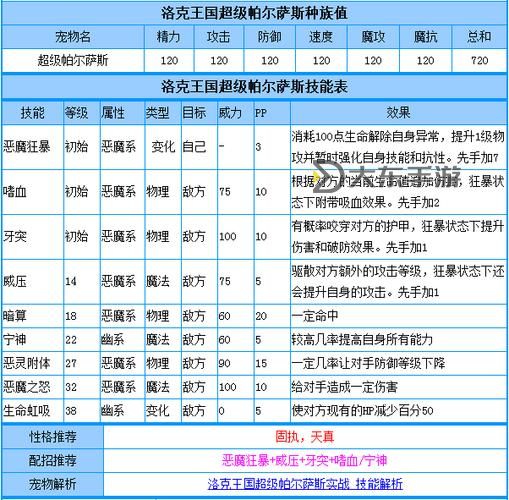Click the 自己 target in 恶魔狂暴 row

194,147
